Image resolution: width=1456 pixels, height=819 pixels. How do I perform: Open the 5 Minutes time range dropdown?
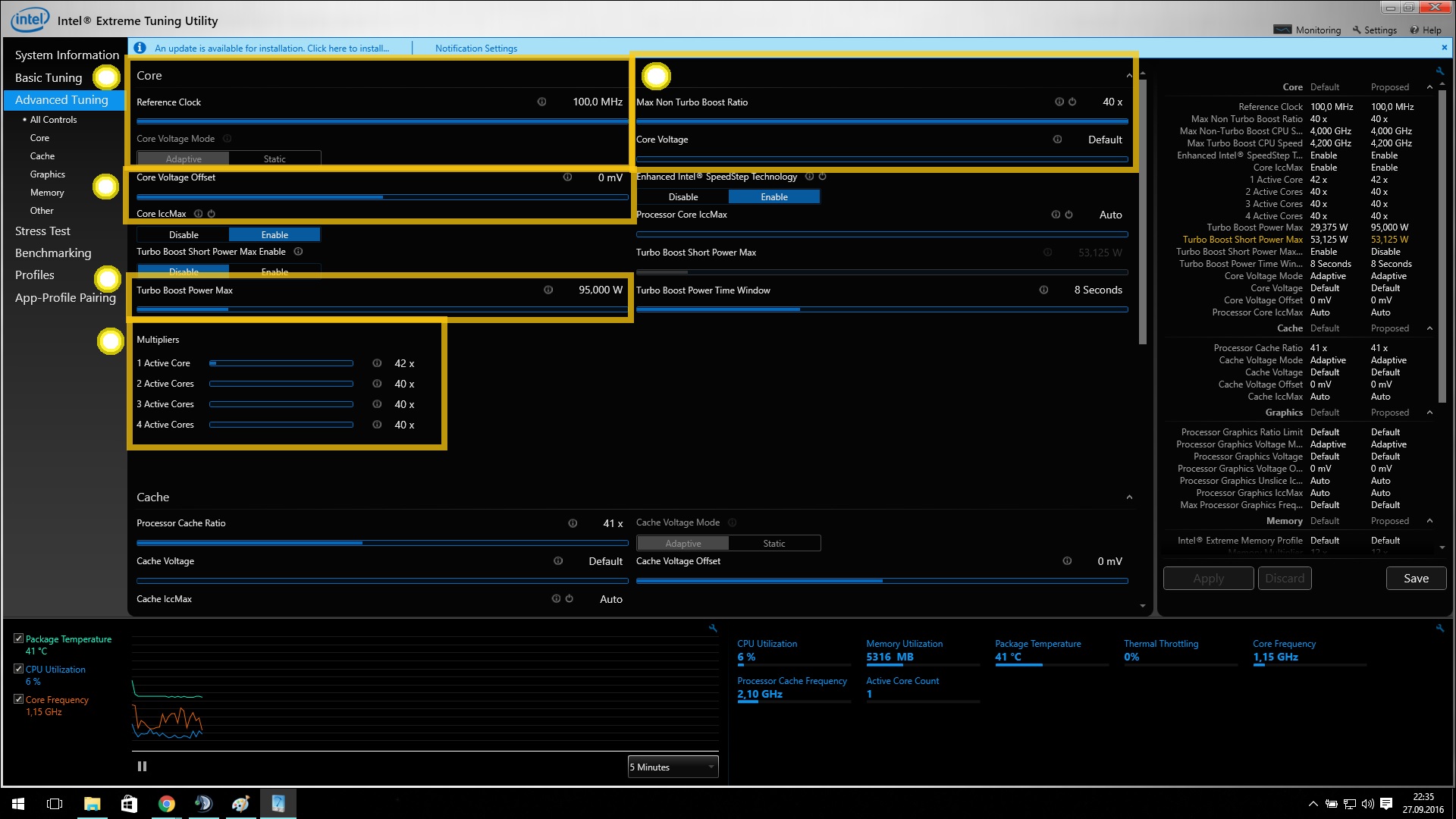coord(673,767)
